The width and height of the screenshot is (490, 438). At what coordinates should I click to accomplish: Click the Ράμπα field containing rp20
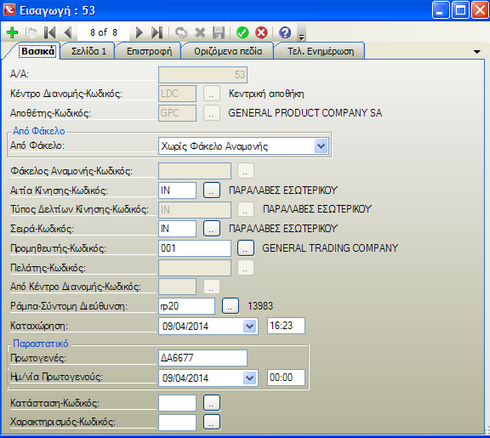click(x=187, y=306)
